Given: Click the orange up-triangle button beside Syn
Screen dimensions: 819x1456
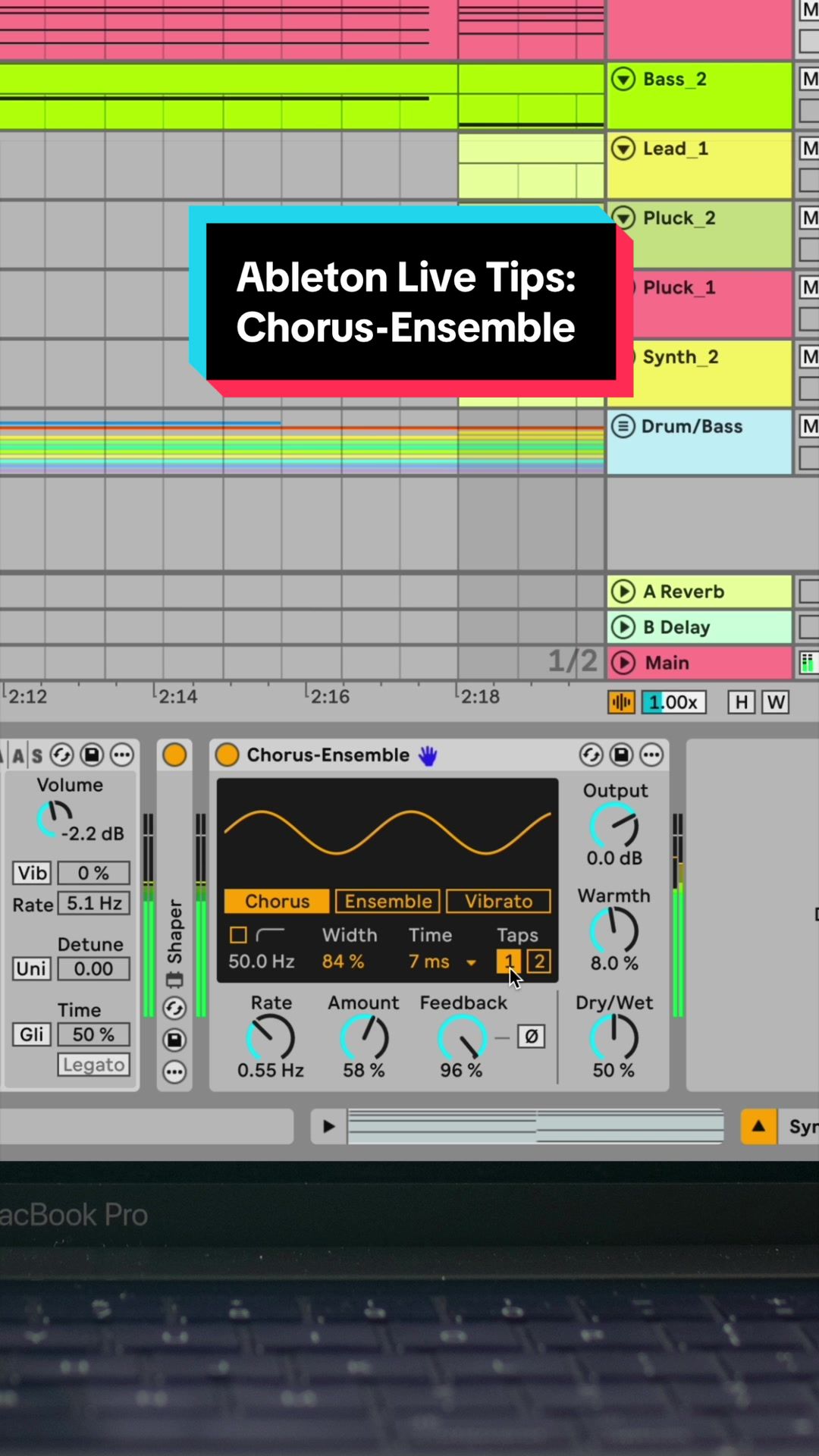Looking at the screenshot, I should click(758, 1126).
